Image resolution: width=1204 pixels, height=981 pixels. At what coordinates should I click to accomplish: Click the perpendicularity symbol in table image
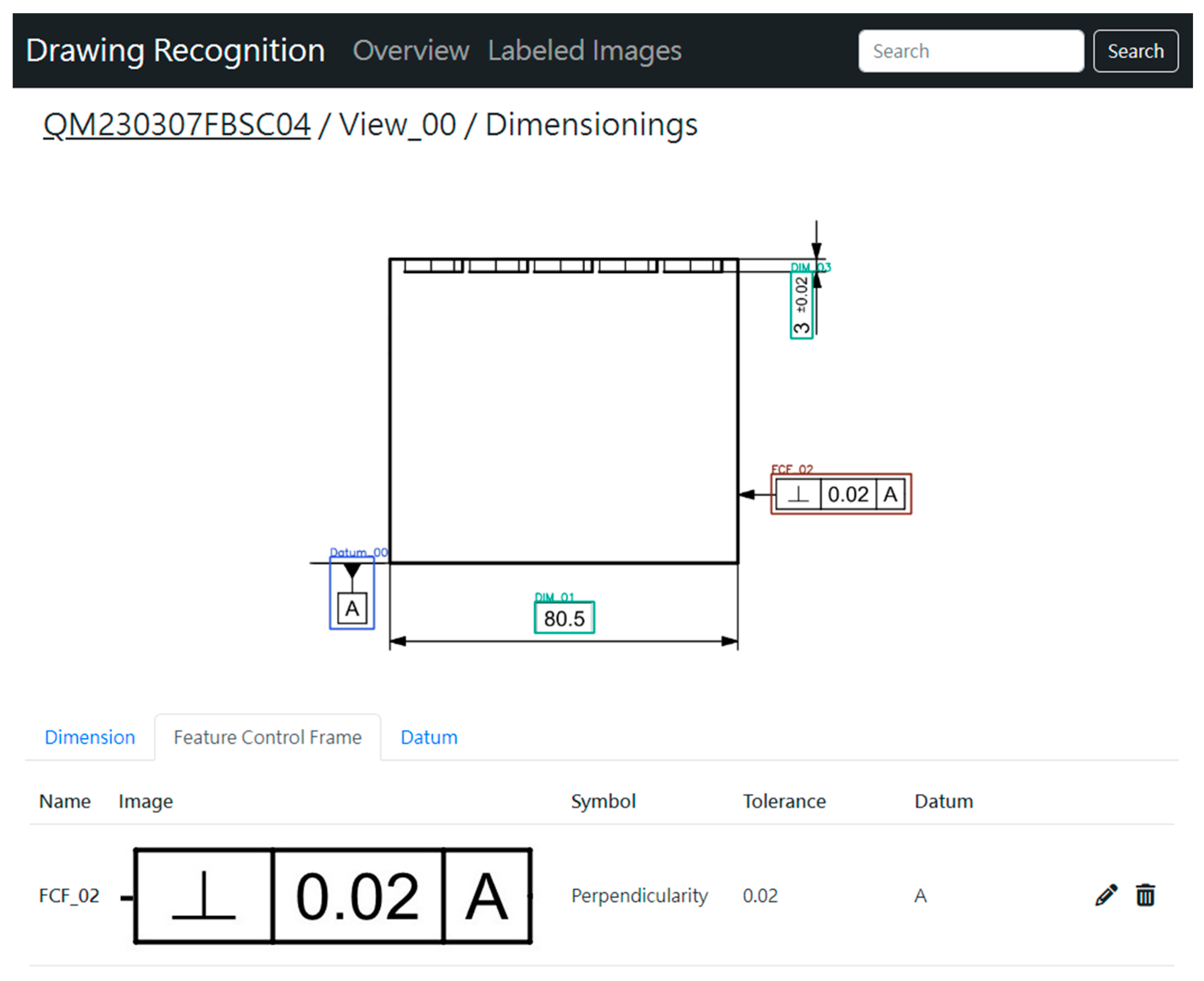pyautogui.click(x=204, y=895)
